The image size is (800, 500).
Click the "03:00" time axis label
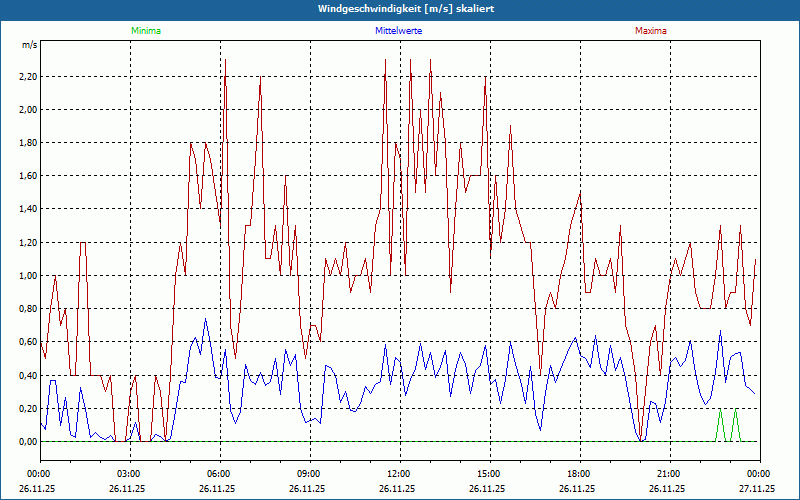tap(129, 474)
